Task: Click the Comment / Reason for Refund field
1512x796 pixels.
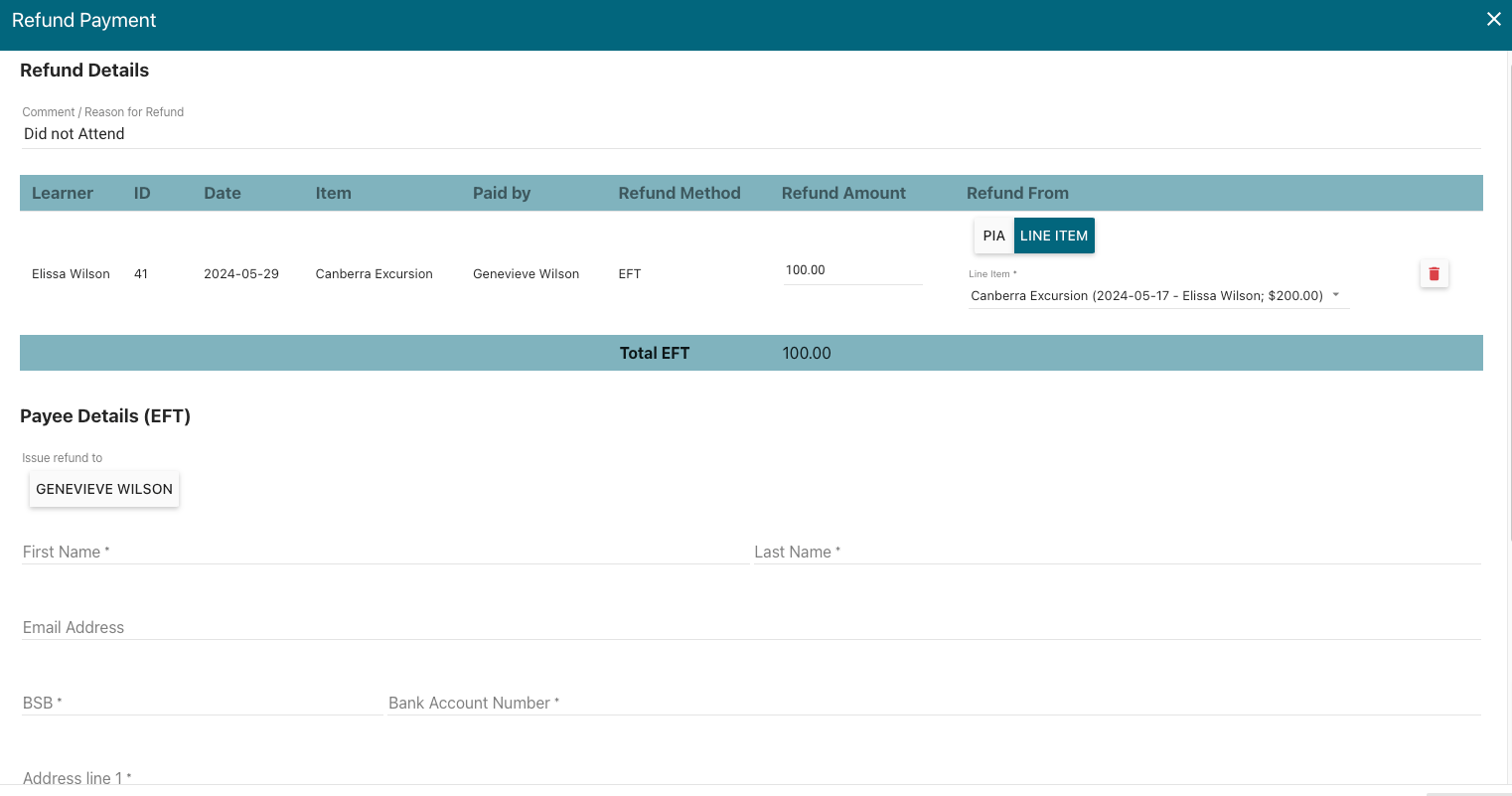Action: pos(750,134)
